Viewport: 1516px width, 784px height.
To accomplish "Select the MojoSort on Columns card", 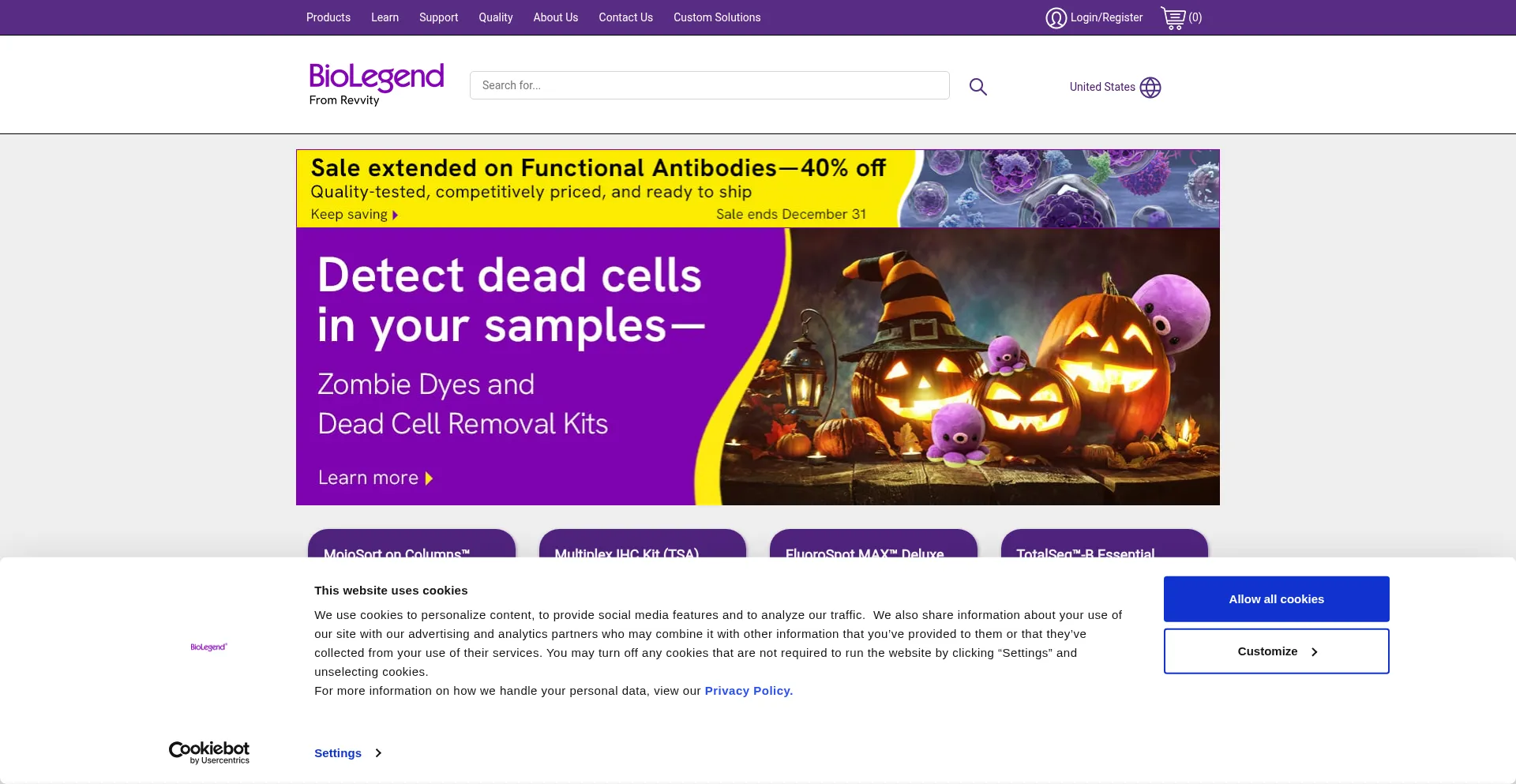I will [x=411, y=545].
